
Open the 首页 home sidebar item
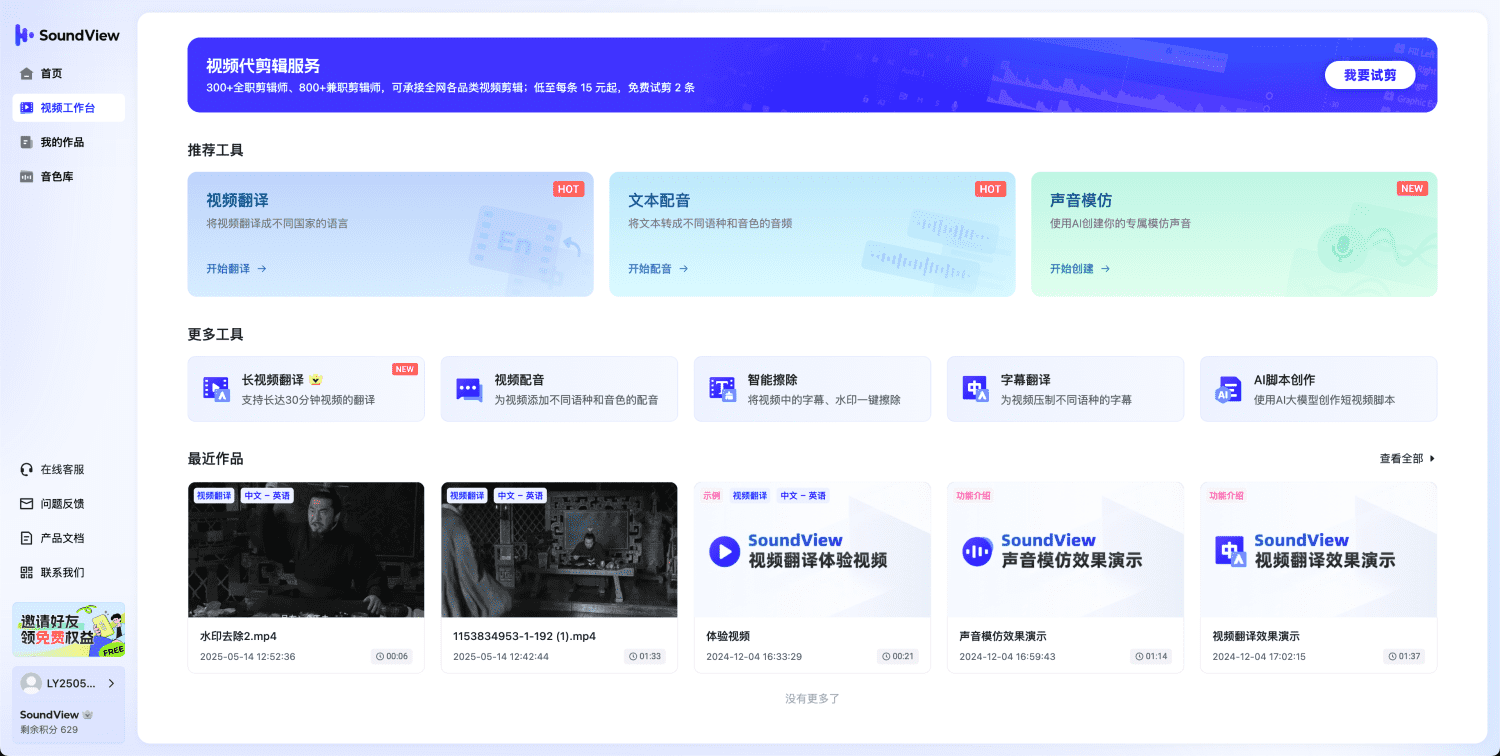pyautogui.click(x=68, y=74)
